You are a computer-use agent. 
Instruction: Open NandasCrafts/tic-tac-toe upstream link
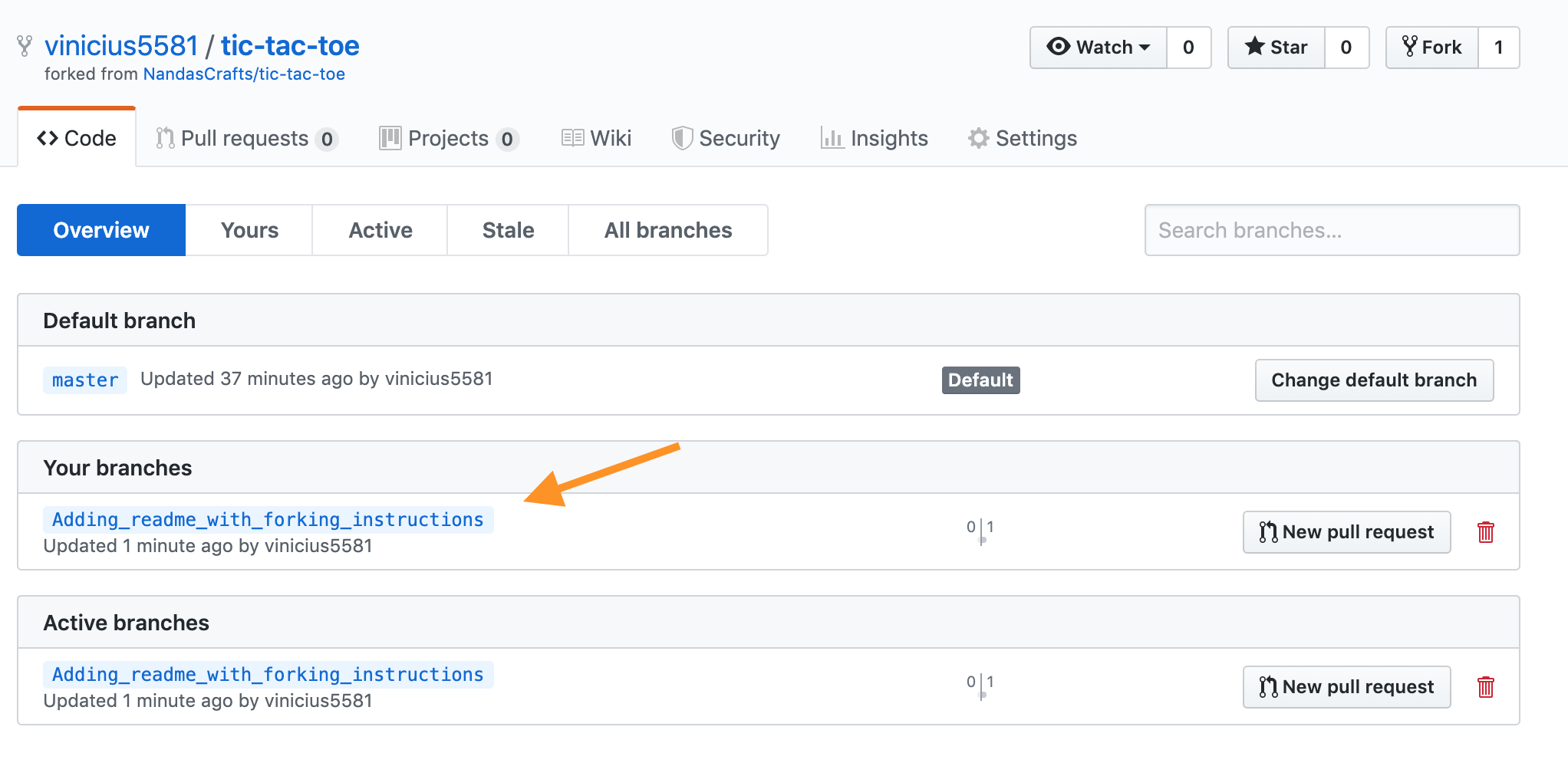pyautogui.click(x=244, y=74)
